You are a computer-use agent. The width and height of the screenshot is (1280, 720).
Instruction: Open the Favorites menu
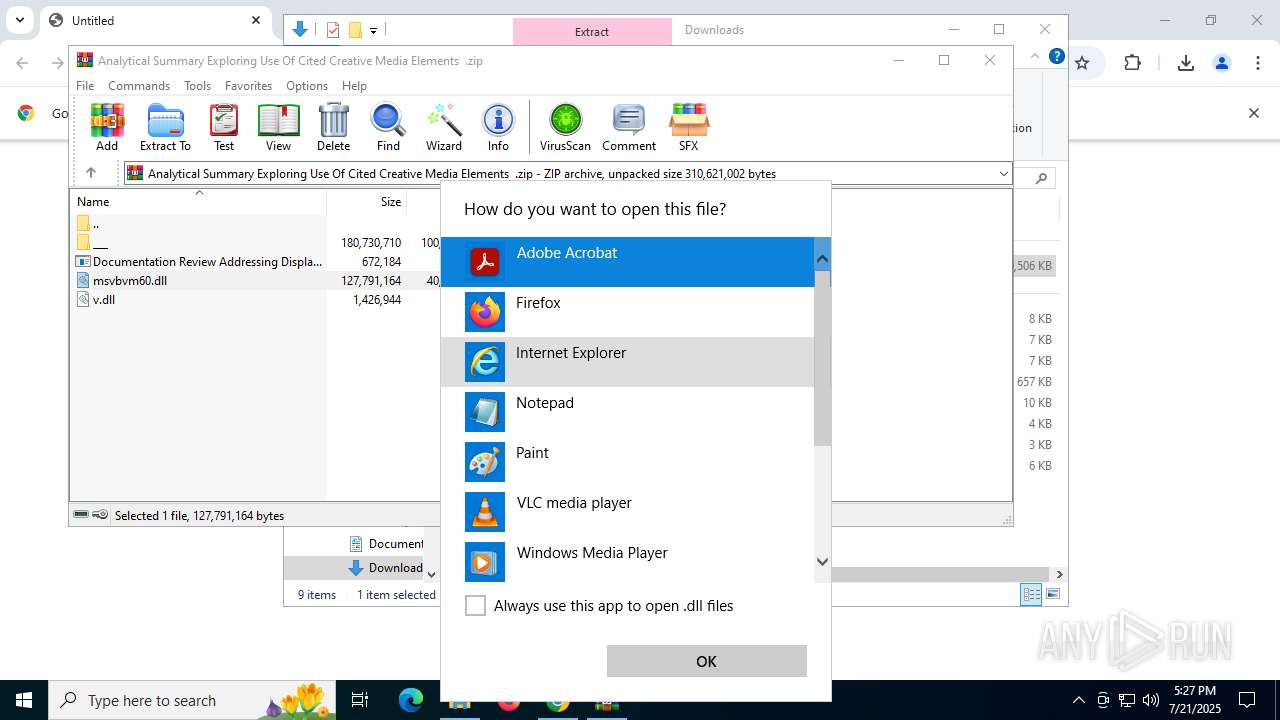click(x=248, y=86)
